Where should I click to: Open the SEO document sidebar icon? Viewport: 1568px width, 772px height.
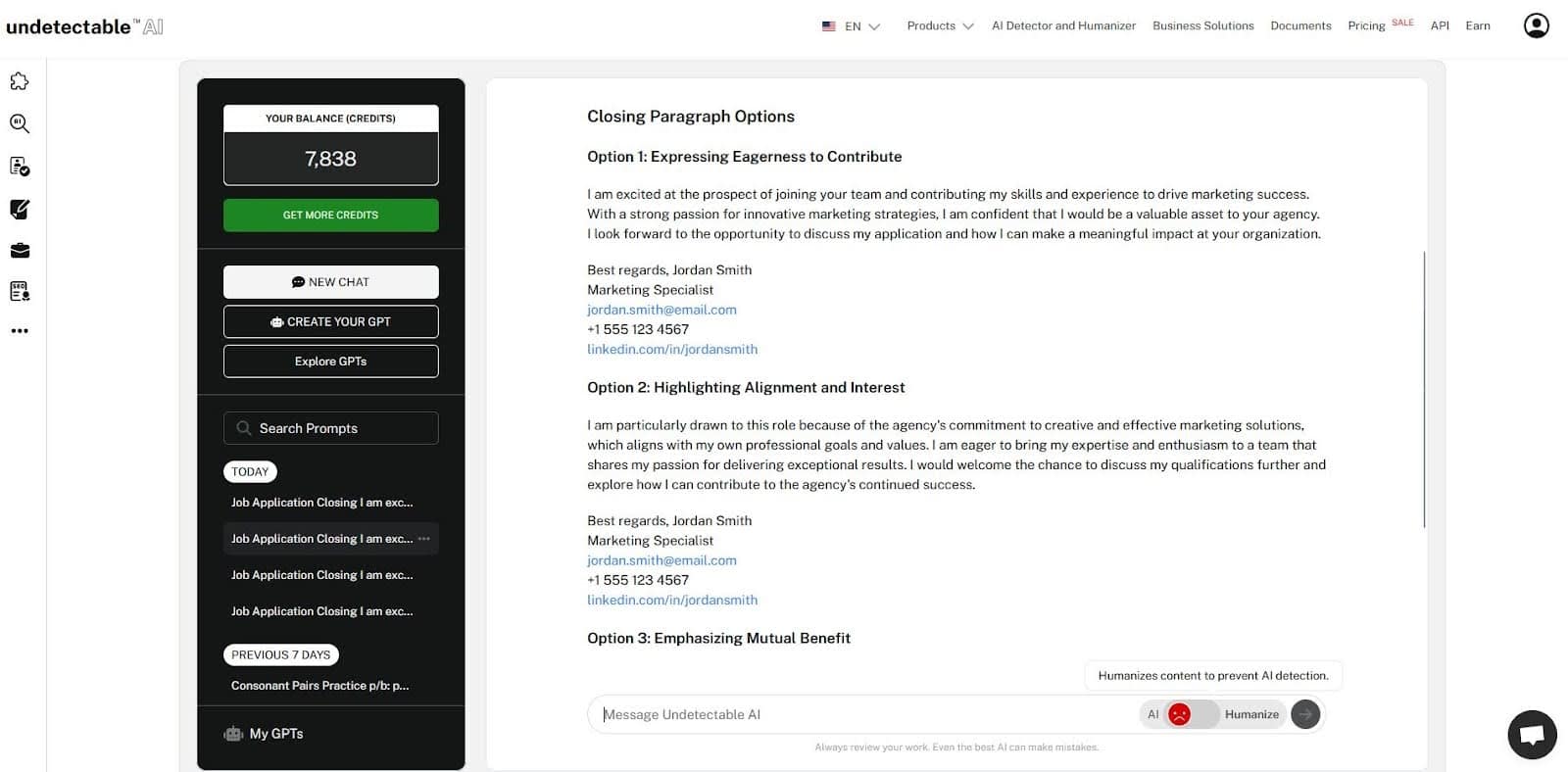20,291
